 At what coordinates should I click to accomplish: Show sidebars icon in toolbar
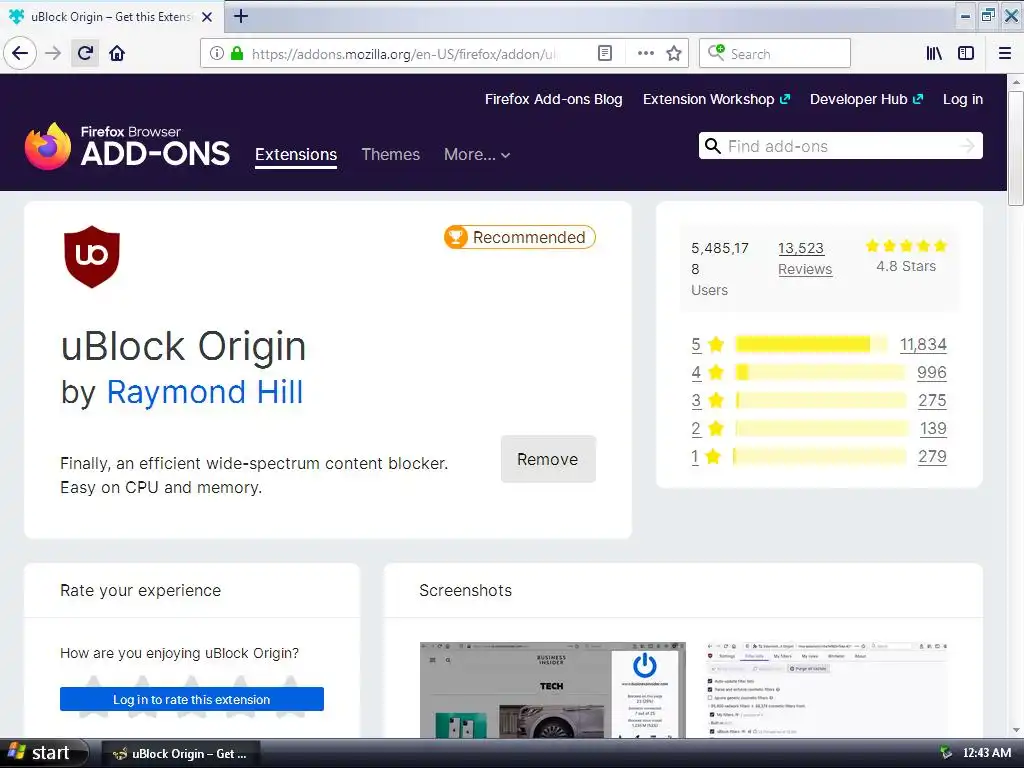[x=966, y=54]
